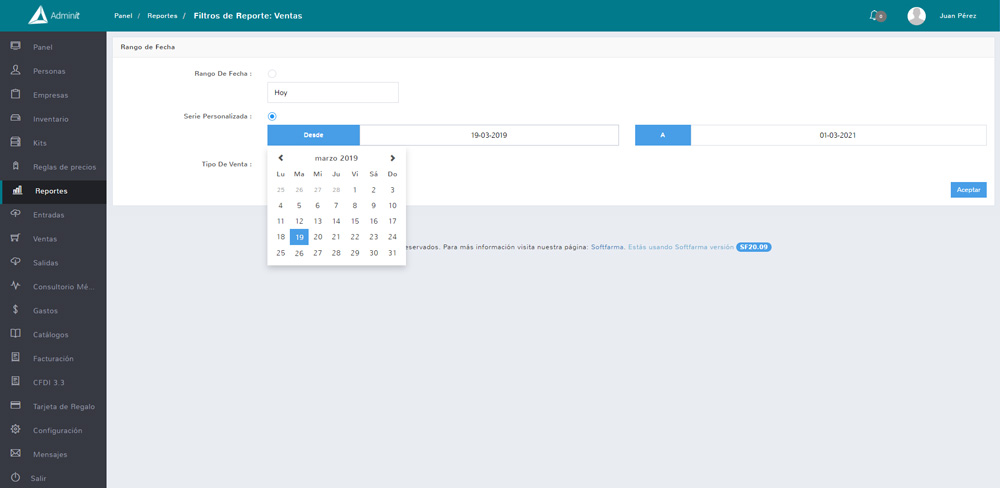1000x488 pixels.
Task: Click the A end date field
Action: point(837,135)
